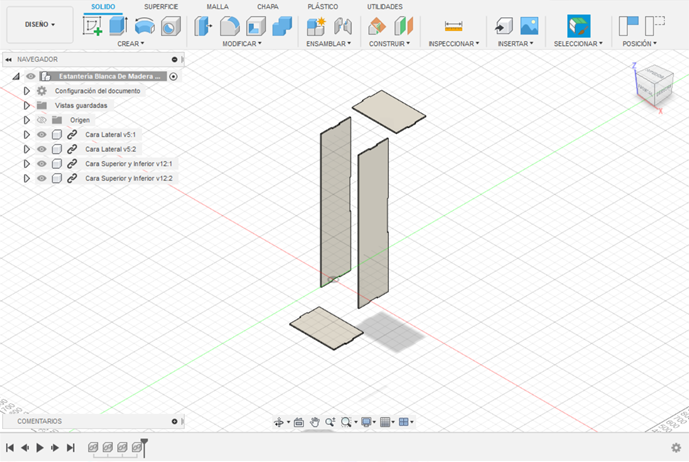Click the Fit zoom tool
Viewport: 689px width, 462px height.
click(x=346, y=422)
